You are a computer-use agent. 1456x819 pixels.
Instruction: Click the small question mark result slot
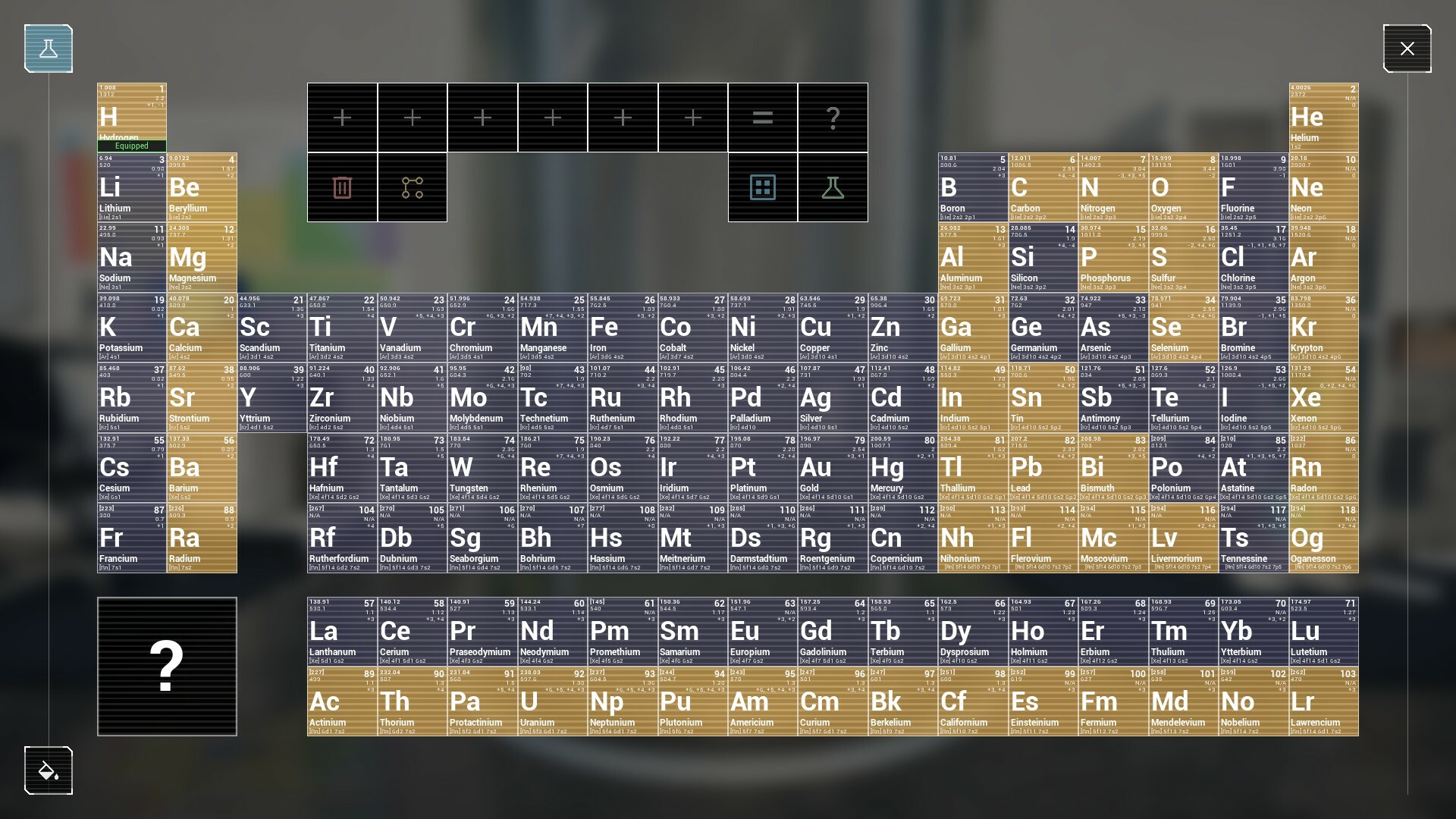click(x=833, y=118)
